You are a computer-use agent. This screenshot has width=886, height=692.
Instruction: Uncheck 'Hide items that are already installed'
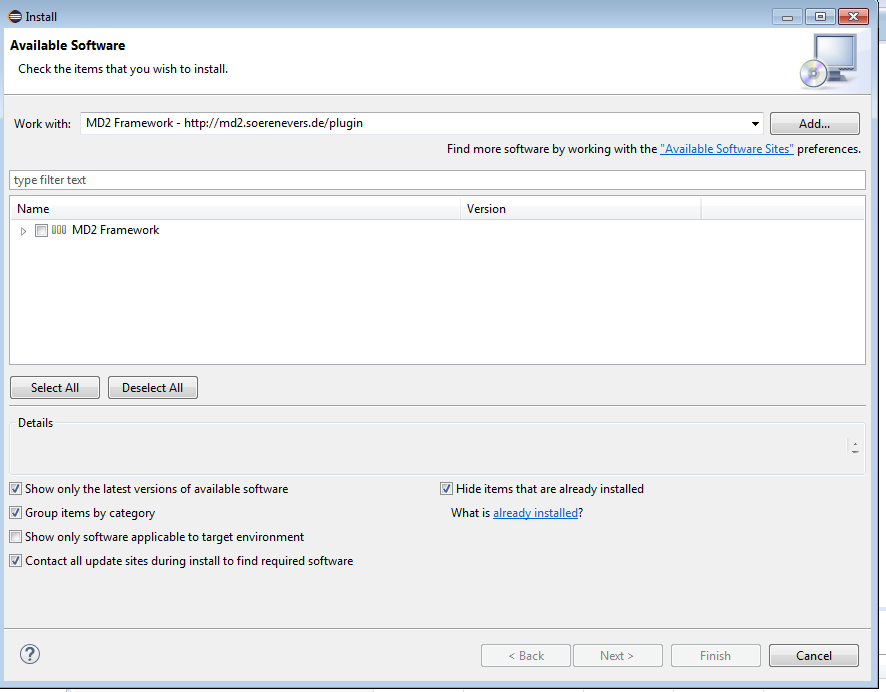[446, 488]
